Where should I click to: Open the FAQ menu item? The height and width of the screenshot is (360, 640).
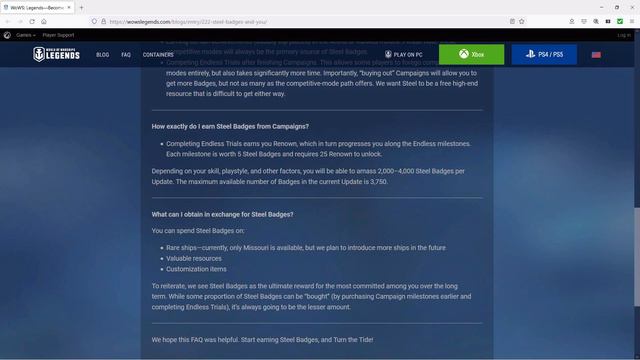coord(126,54)
